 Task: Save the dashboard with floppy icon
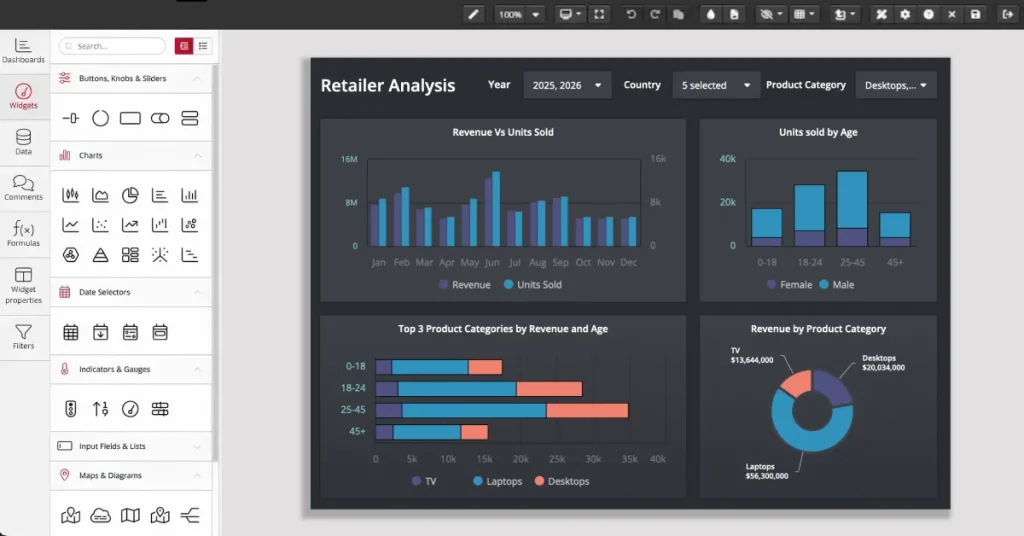(976, 14)
